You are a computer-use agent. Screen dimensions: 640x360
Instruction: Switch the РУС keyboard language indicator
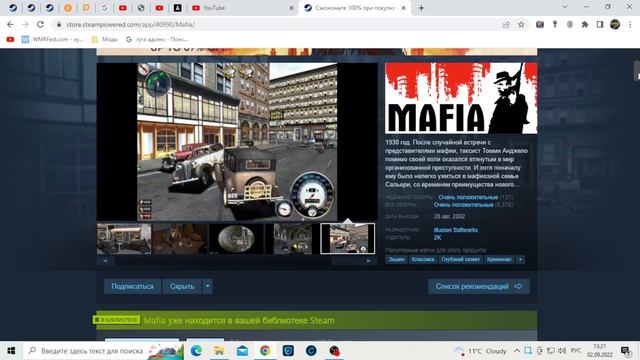coord(576,351)
